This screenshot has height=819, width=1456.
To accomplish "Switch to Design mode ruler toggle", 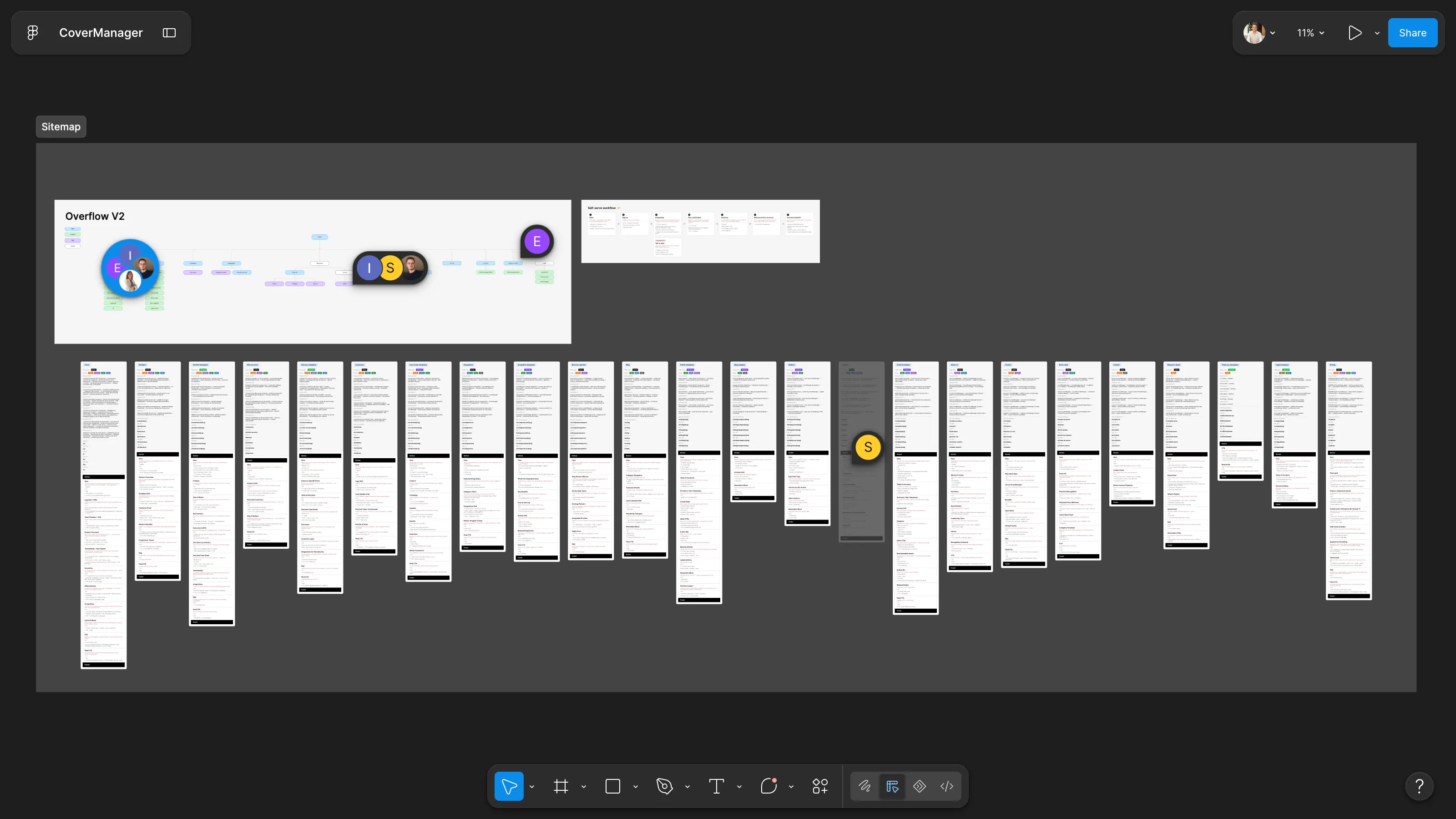I will 892,786.
